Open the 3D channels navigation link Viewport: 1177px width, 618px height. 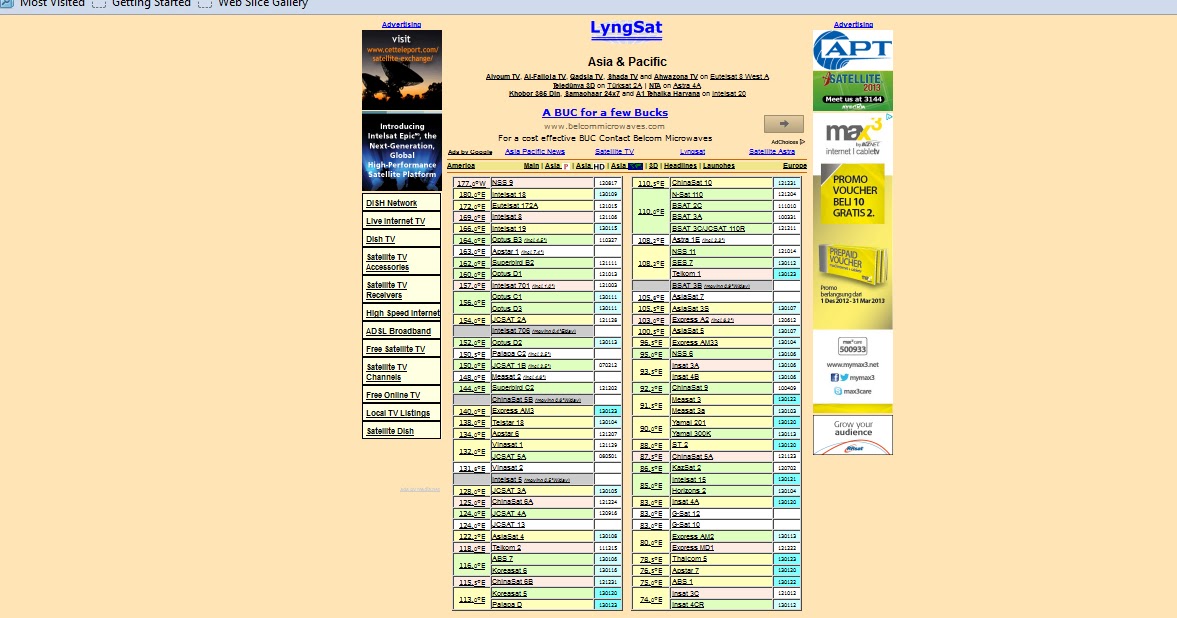point(653,166)
